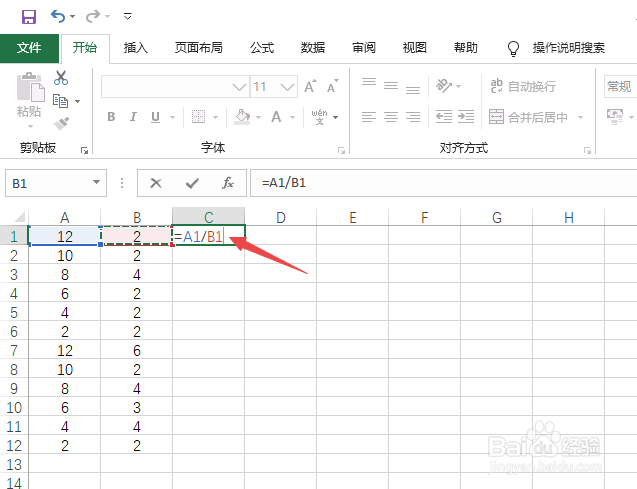This screenshot has width=637, height=489.
Task: Click the Phonetic Guide wén icon
Action: click(319, 117)
